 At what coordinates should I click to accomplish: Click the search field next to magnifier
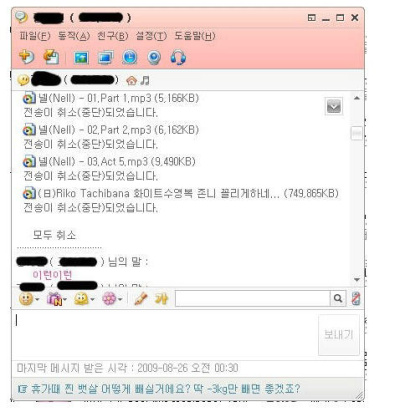click(253, 298)
